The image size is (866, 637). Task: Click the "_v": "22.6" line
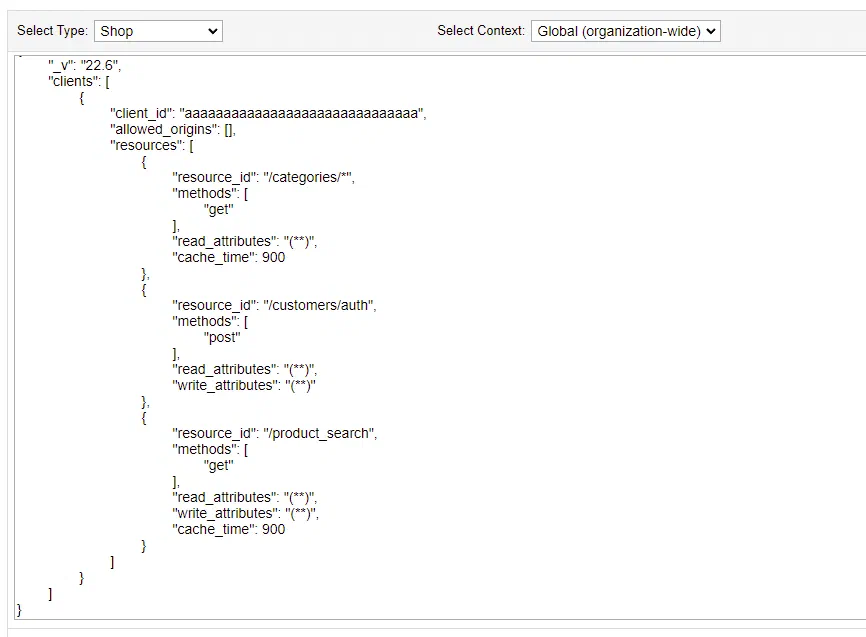[85, 65]
